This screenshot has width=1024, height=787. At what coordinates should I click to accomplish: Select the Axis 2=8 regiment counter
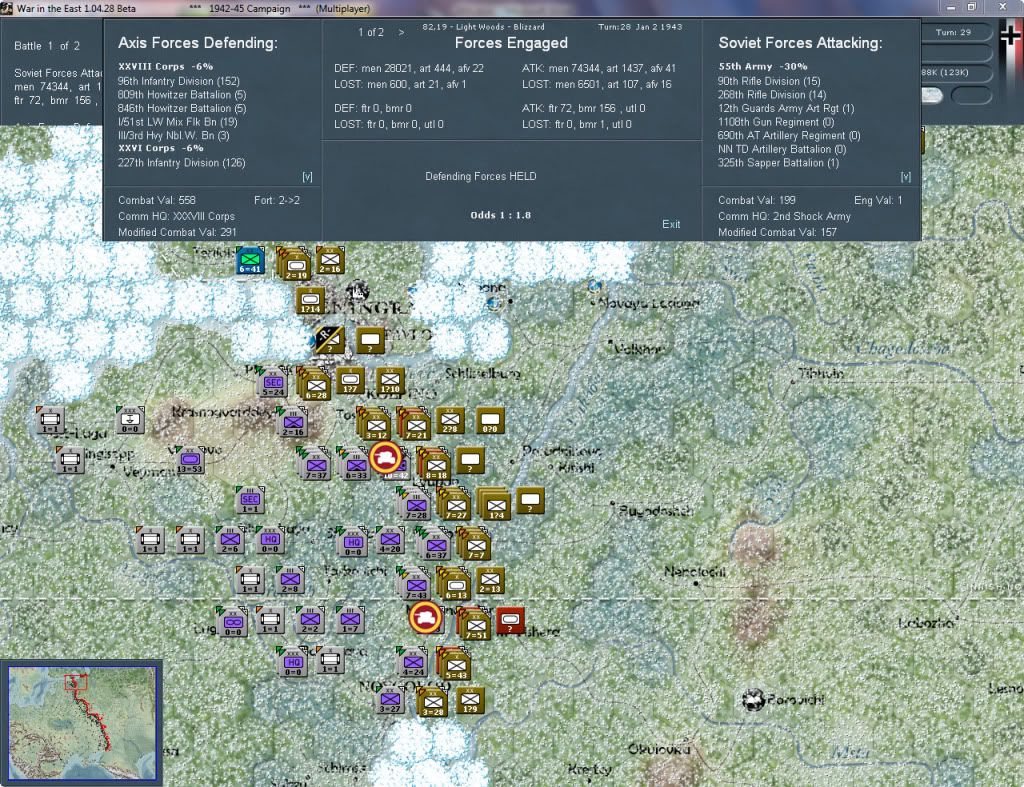290,580
